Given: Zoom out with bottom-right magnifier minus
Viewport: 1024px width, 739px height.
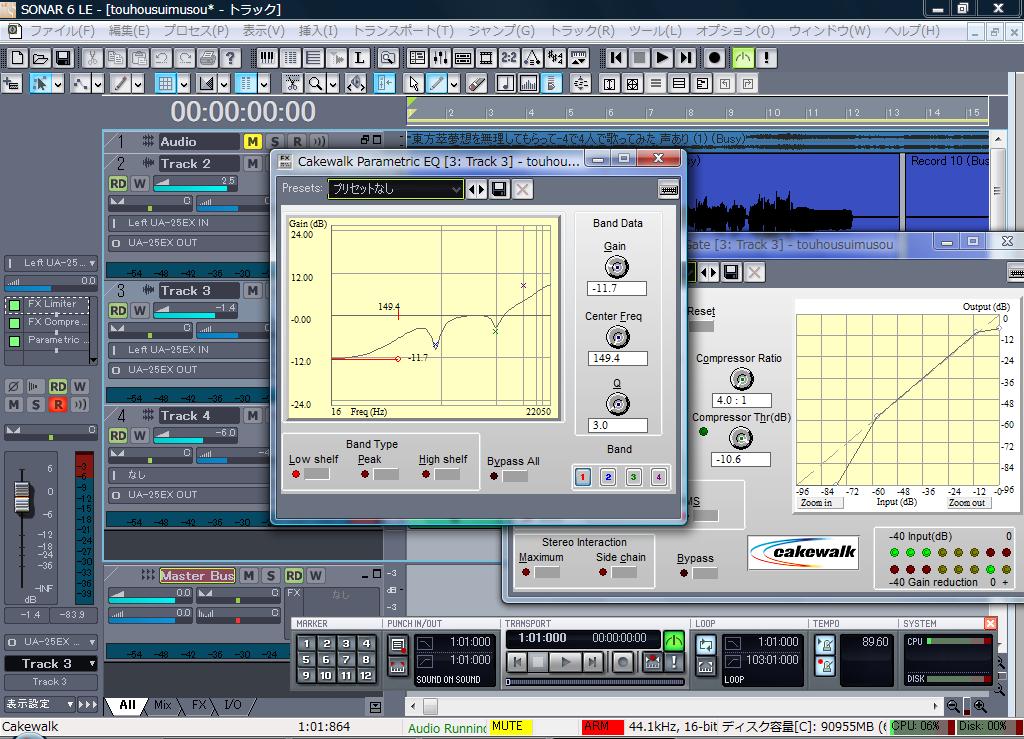Looking at the screenshot, I should tap(953, 706).
